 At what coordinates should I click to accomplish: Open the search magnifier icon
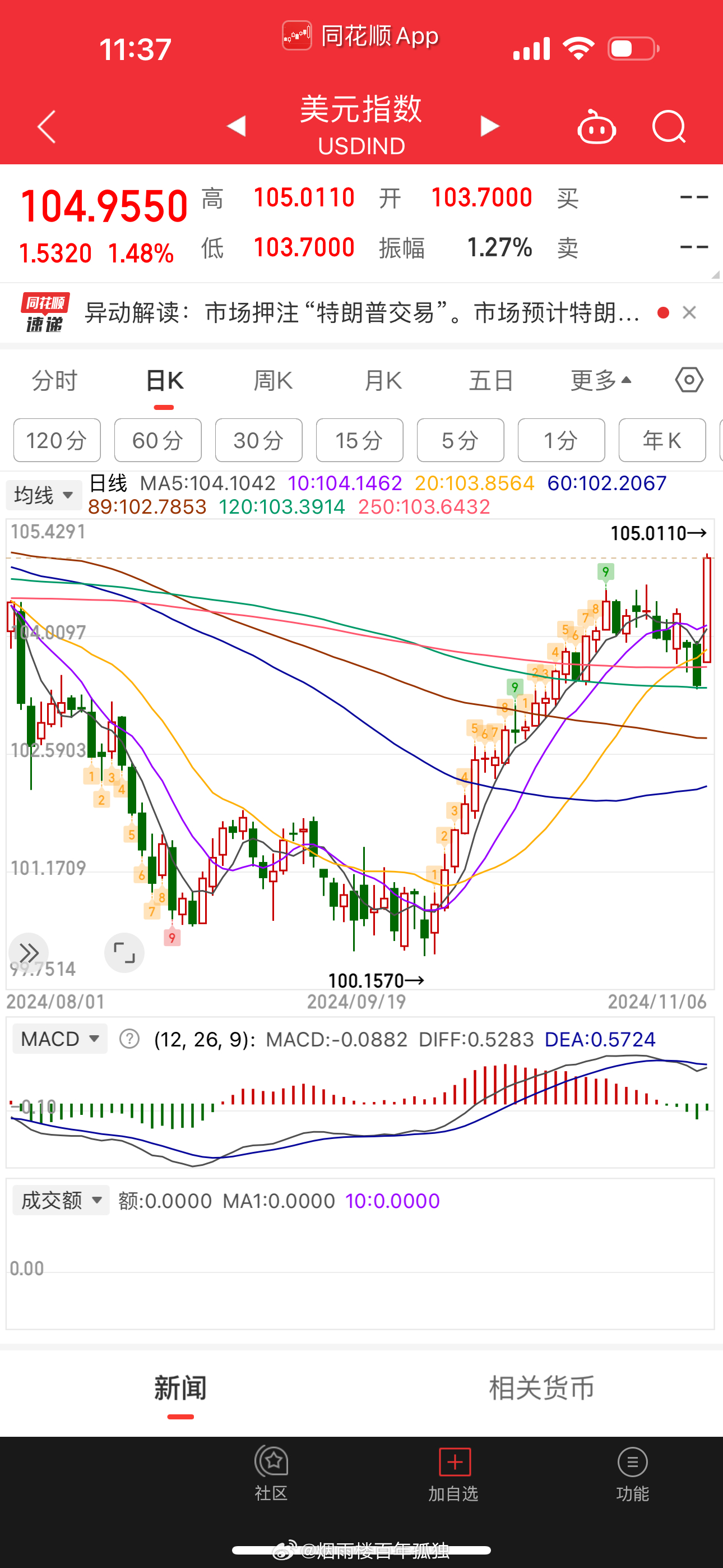click(669, 127)
